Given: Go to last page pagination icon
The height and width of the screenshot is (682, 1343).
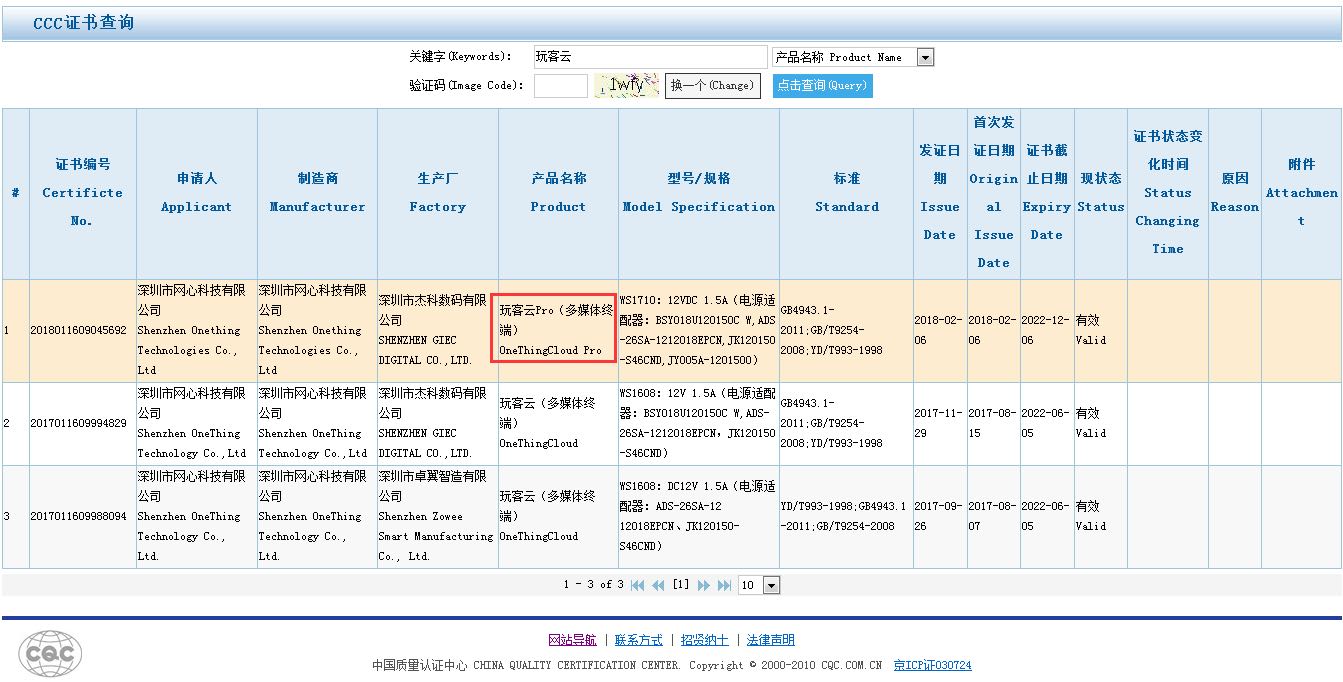Looking at the screenshot, I should click(725, 585).
